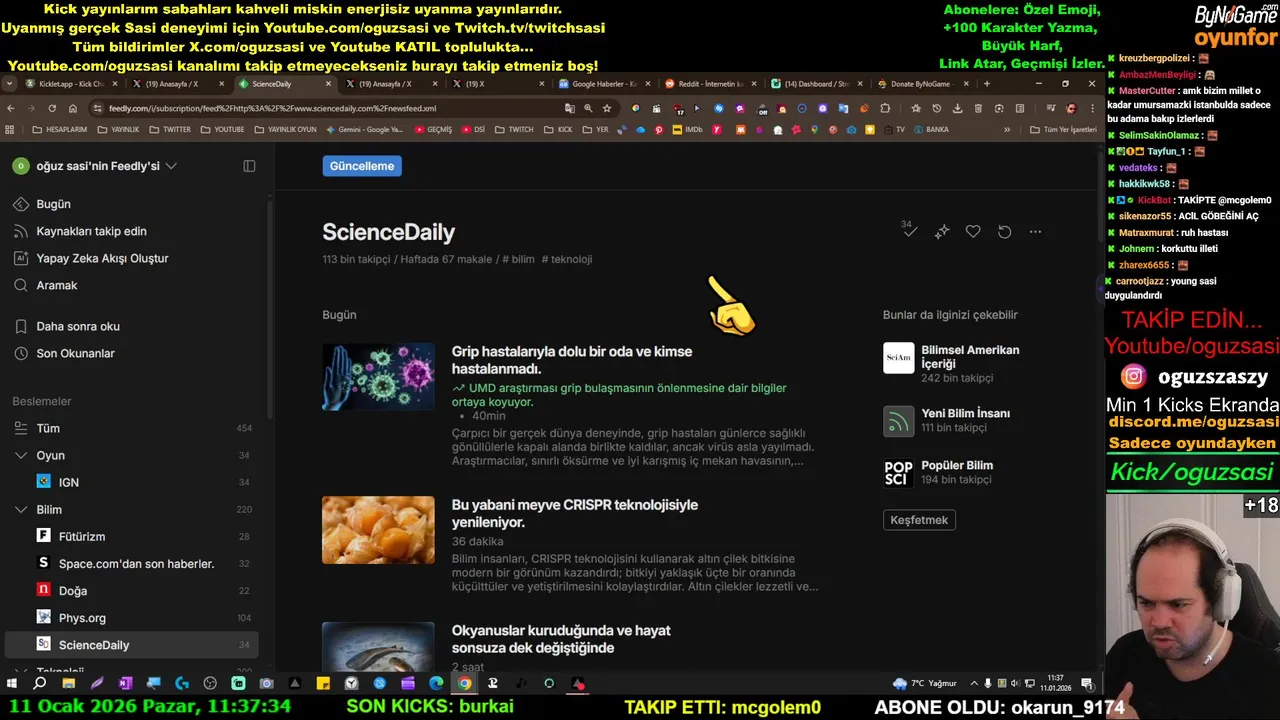Viewport: 1280px width, 720px height.
Task: Open oğuz sasi'nin Feedly'si account dropdown
Action: (x=95, y=166)
